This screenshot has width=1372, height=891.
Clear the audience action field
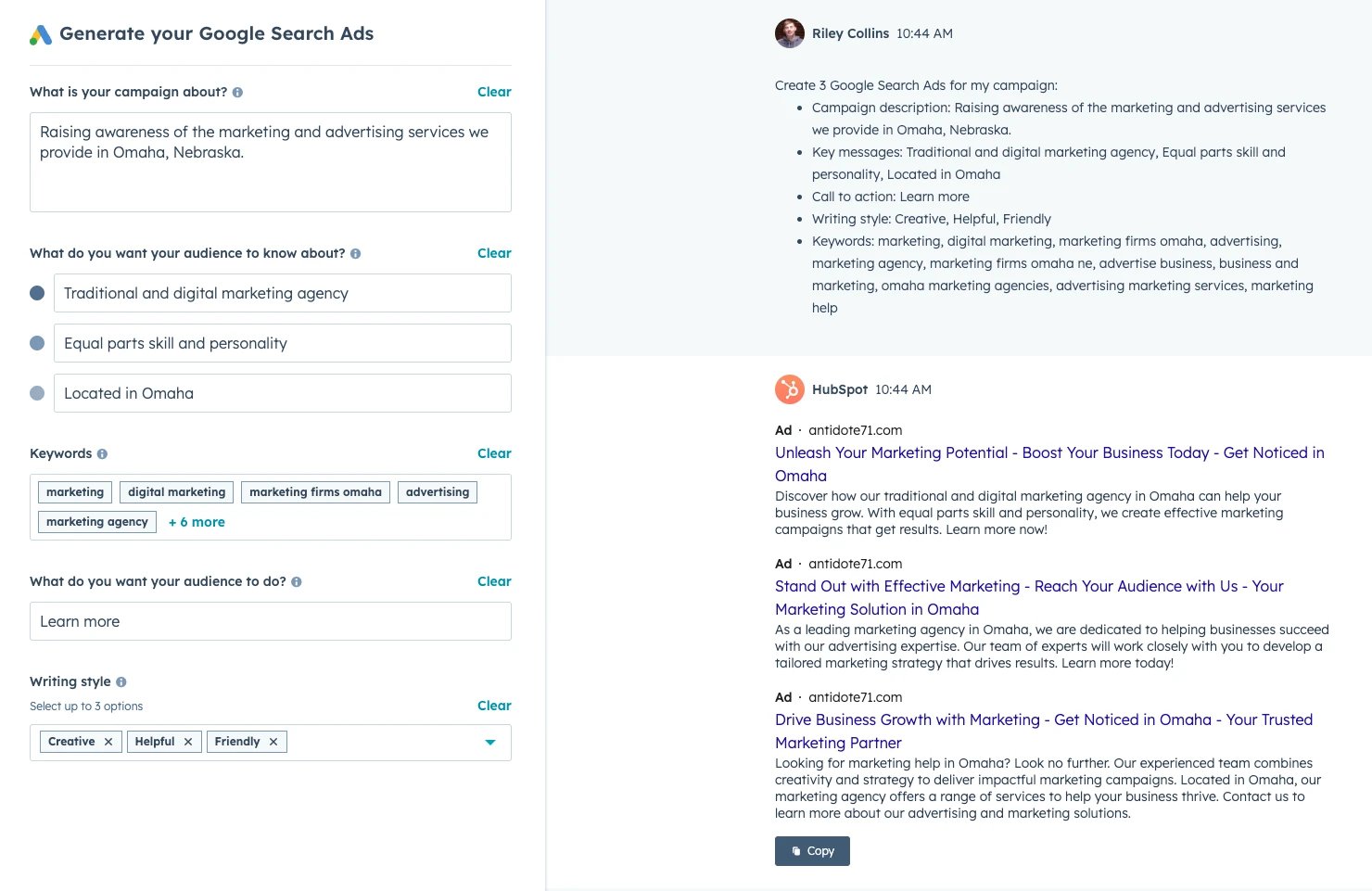[494, 581]
